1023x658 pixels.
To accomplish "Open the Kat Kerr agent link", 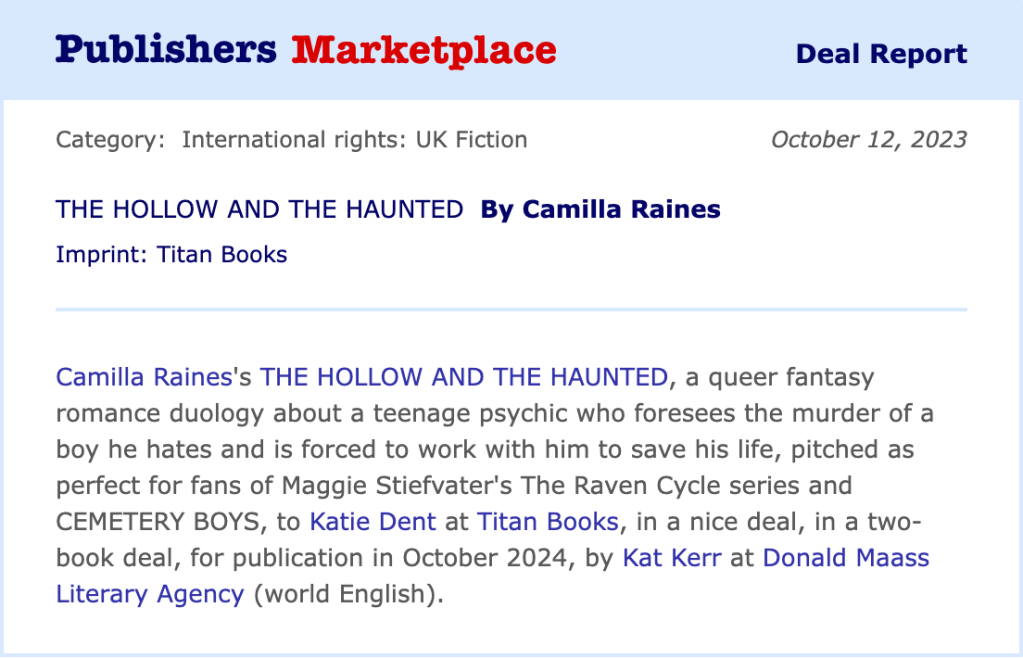I will coord(669,557).
